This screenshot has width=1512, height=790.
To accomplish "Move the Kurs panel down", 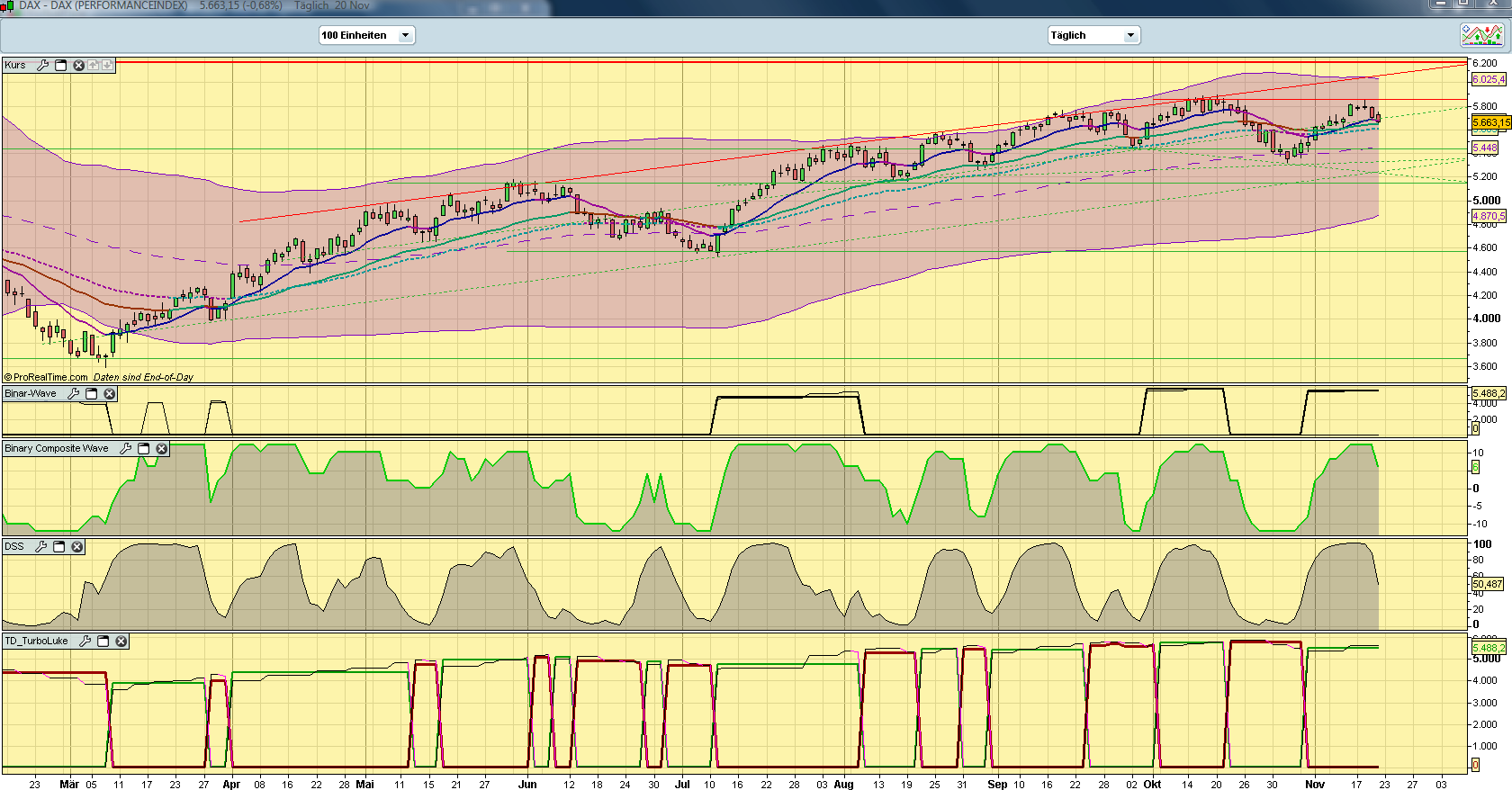I will point(107,66).
